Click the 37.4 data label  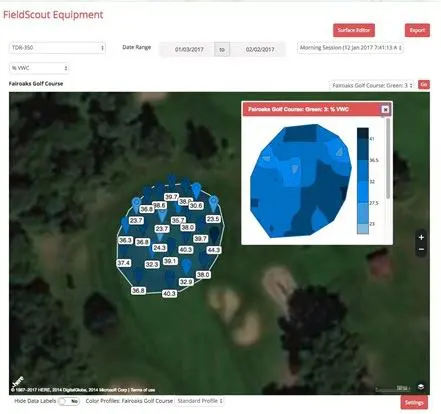pyautogui.click(x=123, y=263)
